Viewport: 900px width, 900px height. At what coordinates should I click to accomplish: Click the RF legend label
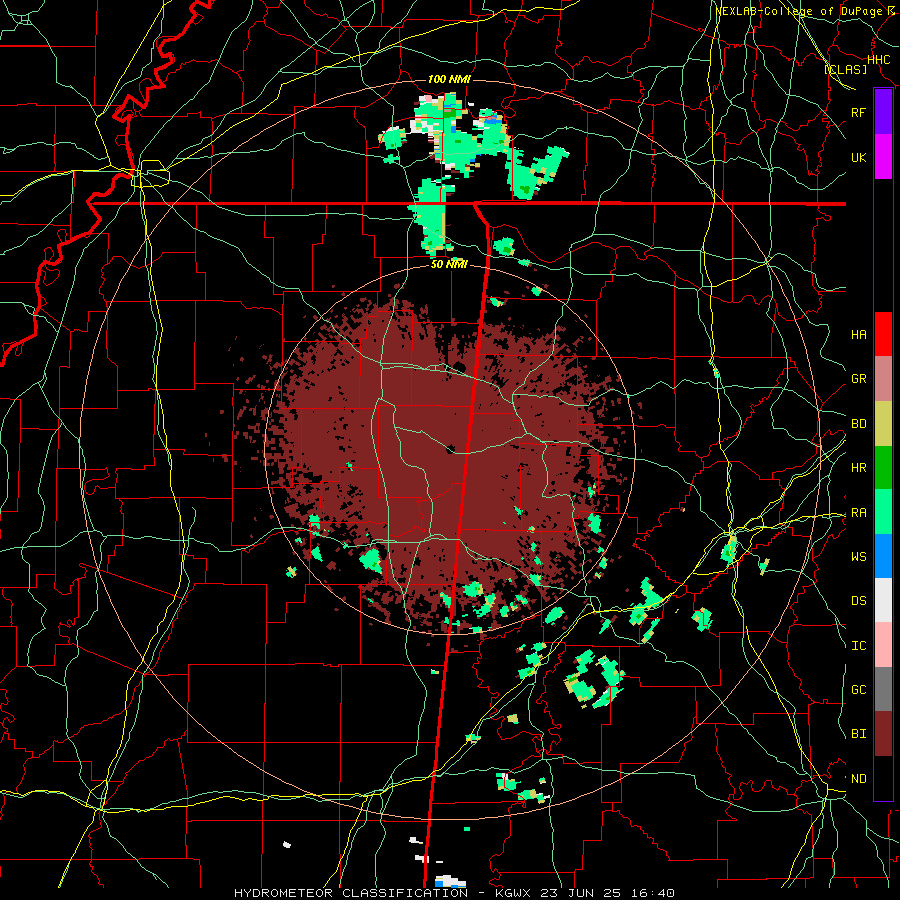click(858, 112)
